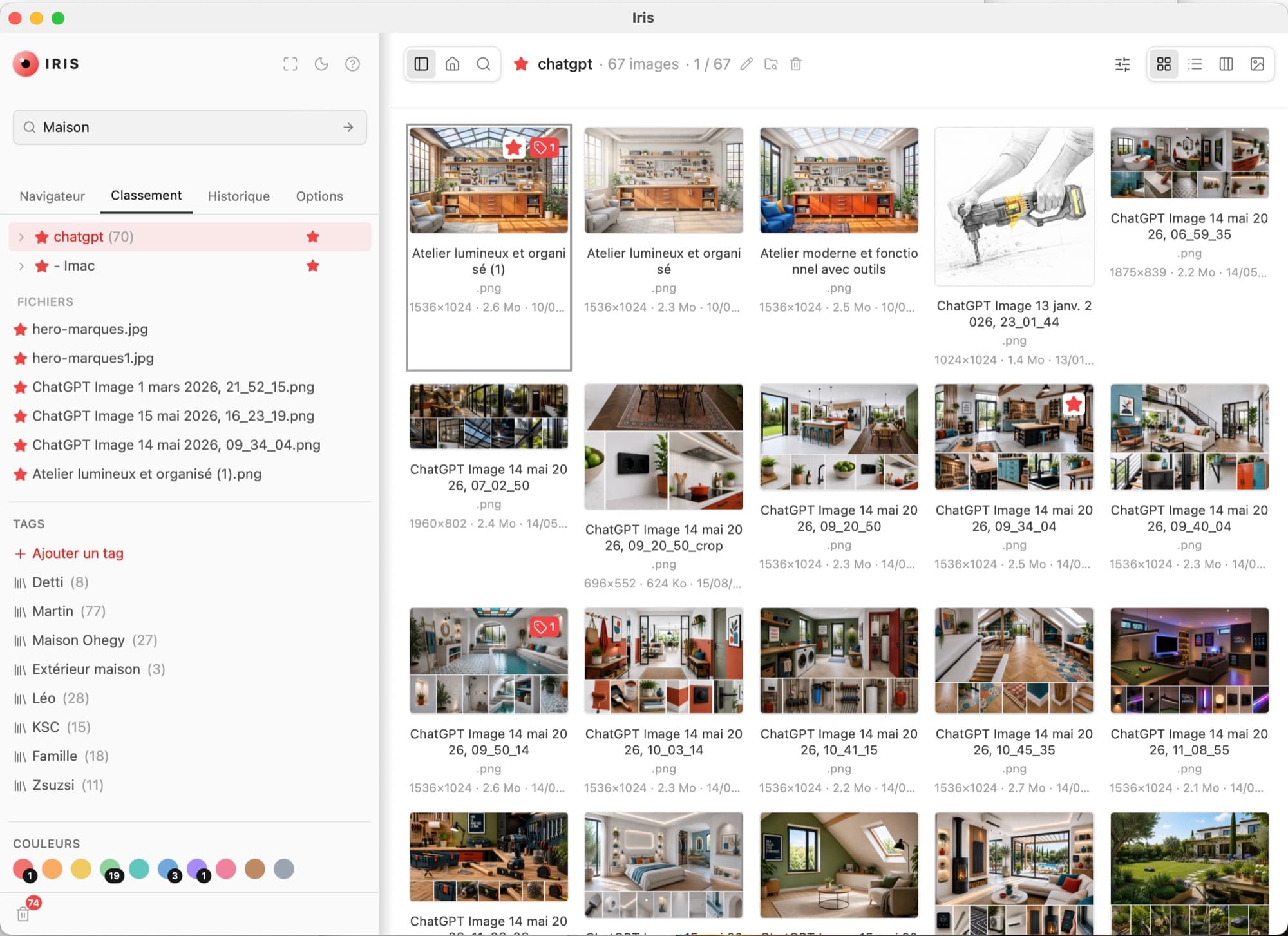The image size is (1288, 936).
Task: Open the Options tab
Action: [319, 196]
